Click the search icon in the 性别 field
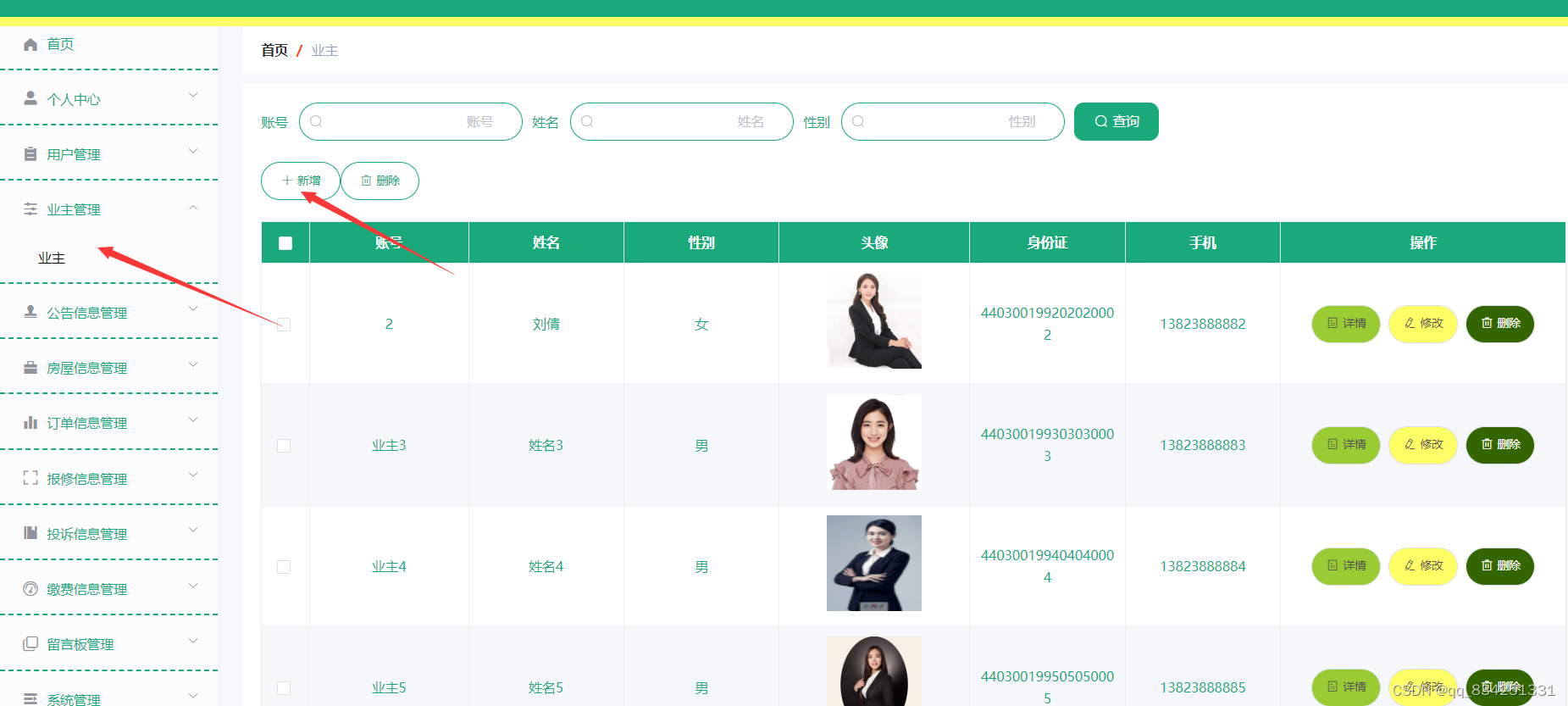 tap(858, 121)
